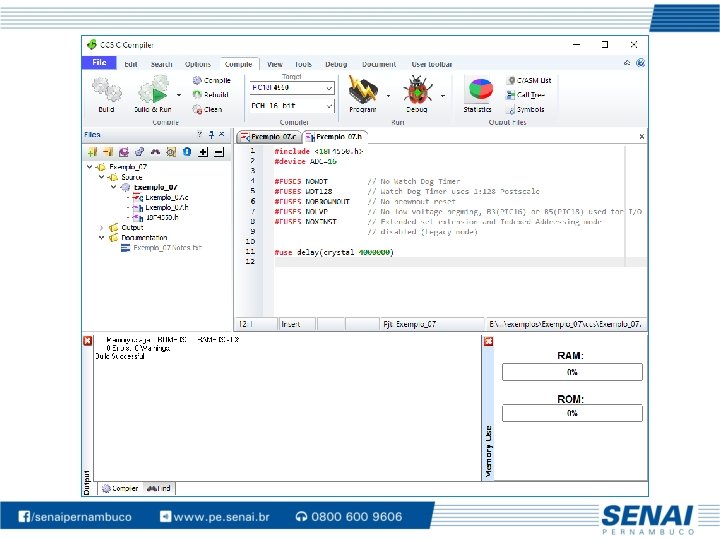Pin the Files panel
Viewport: 720px width, 540px height.
(211, 135)
